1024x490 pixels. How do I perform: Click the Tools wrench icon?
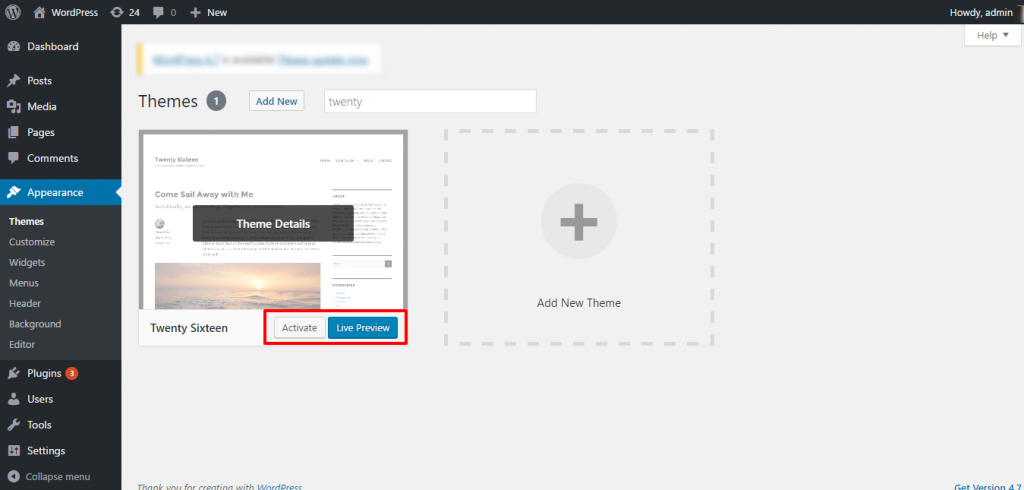[x=13, y=425]
